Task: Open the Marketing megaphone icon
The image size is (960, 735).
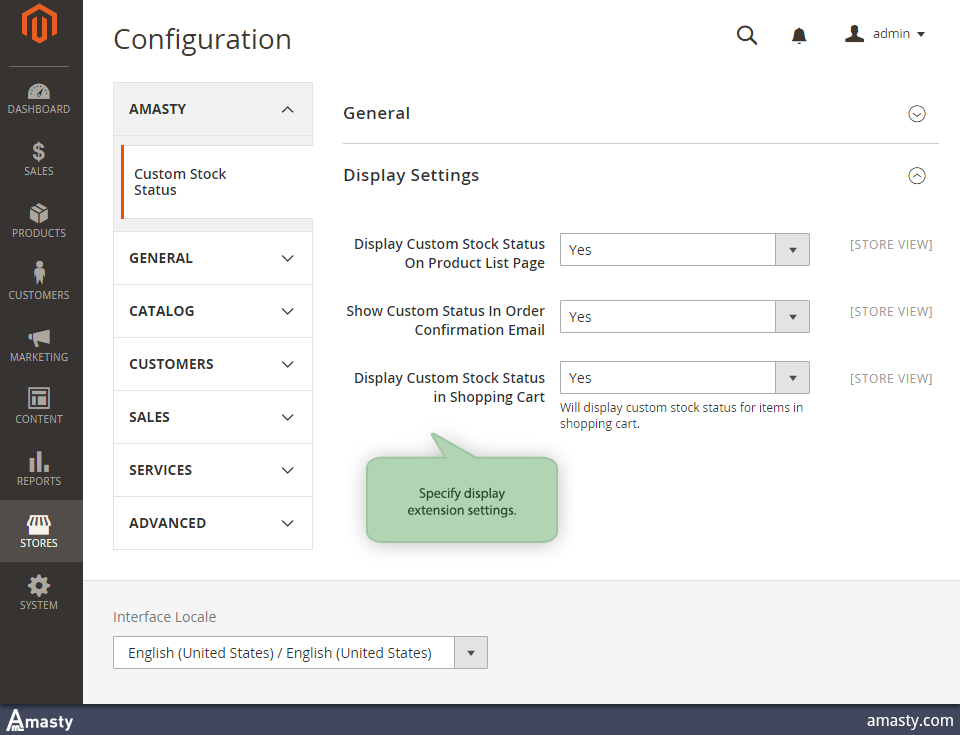Action: (39, 345)
